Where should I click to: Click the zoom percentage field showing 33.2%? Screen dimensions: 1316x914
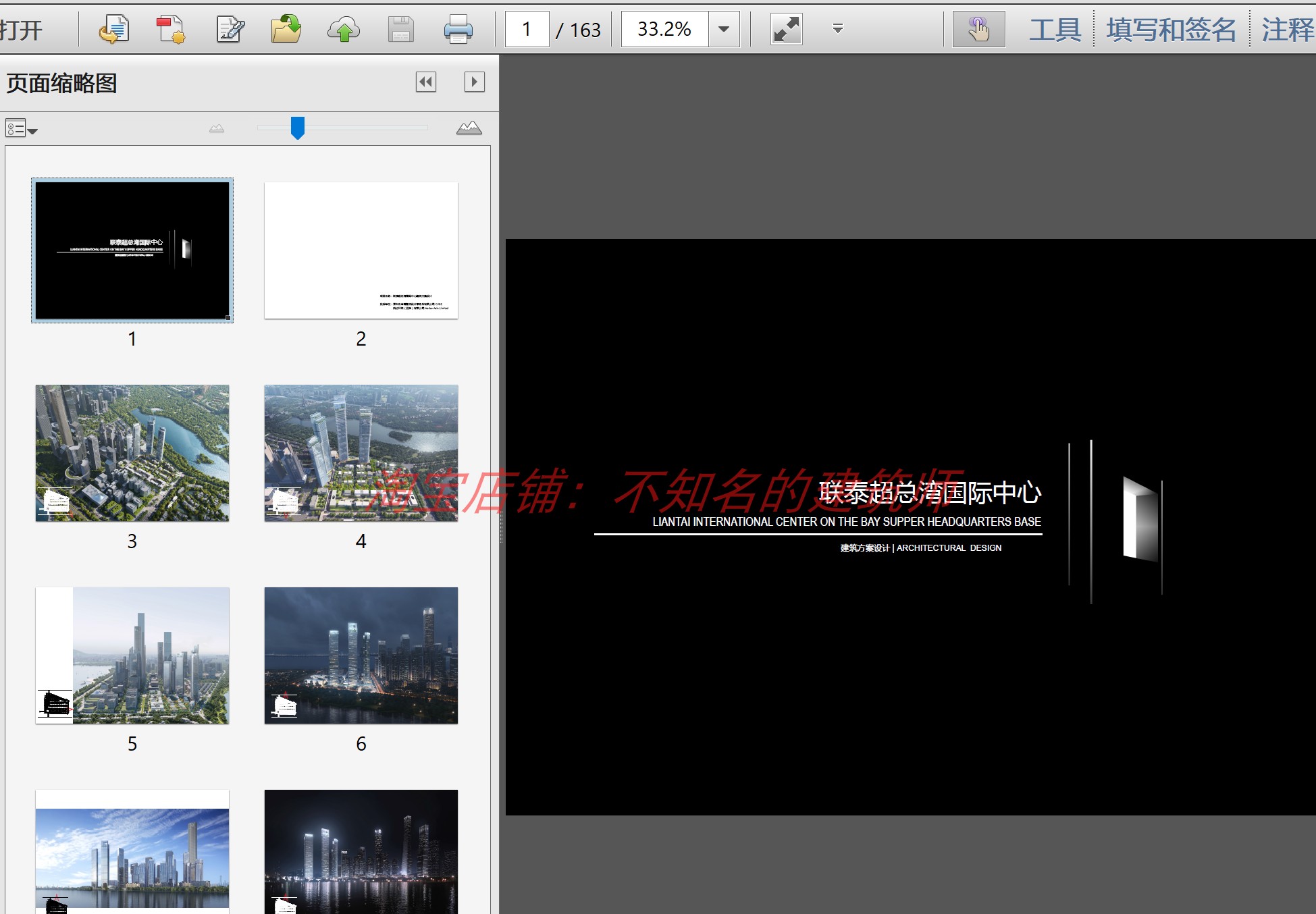664,29
